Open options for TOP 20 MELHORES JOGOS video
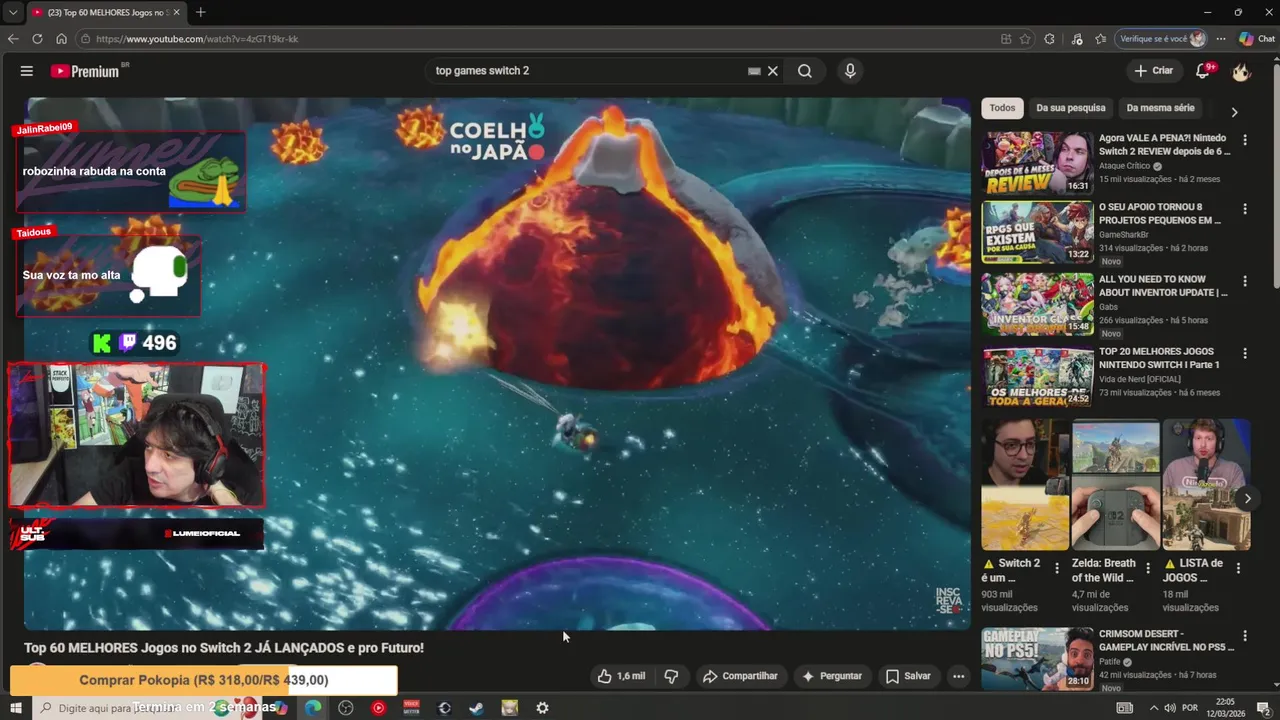 tap(1245, 353)
